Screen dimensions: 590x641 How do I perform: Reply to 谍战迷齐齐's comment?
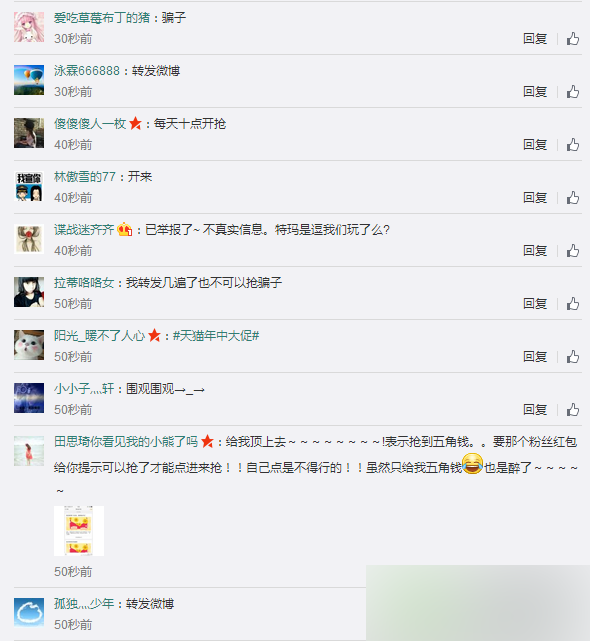point(535,251)
